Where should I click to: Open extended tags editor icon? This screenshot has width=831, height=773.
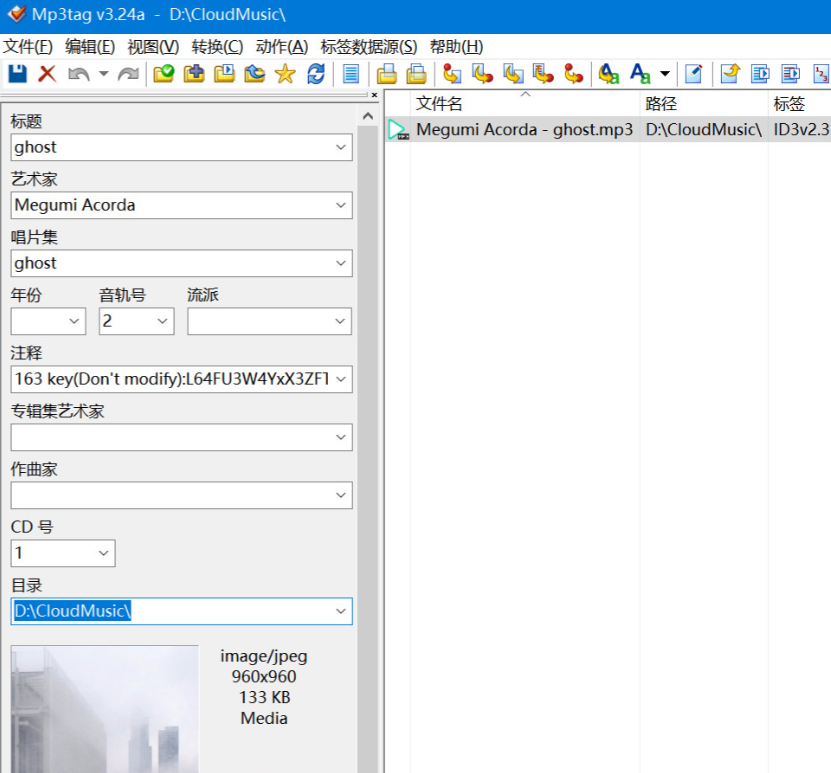(x=693, y=74)
